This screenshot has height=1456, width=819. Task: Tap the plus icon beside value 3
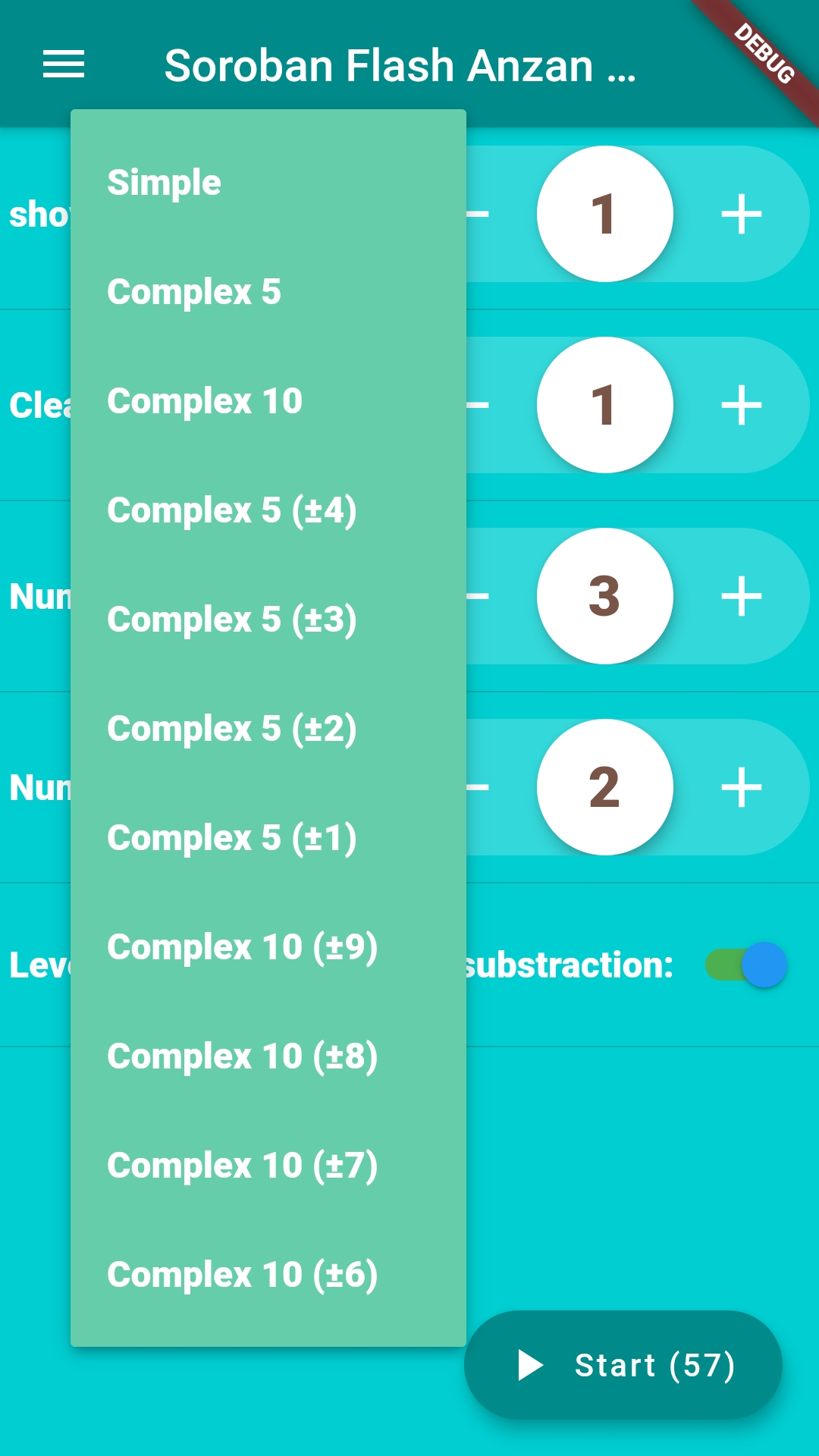(741, 597)
